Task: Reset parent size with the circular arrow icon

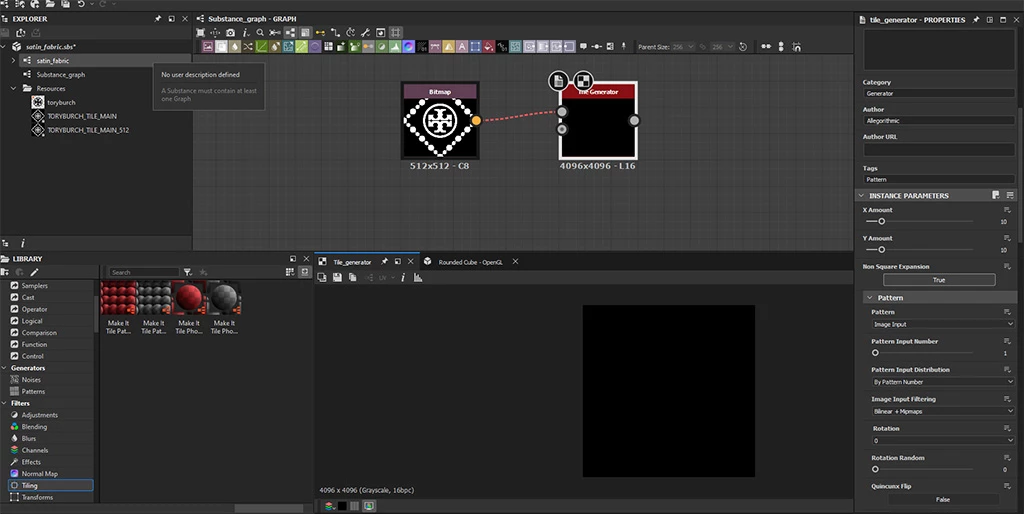Action: point(743,47)
